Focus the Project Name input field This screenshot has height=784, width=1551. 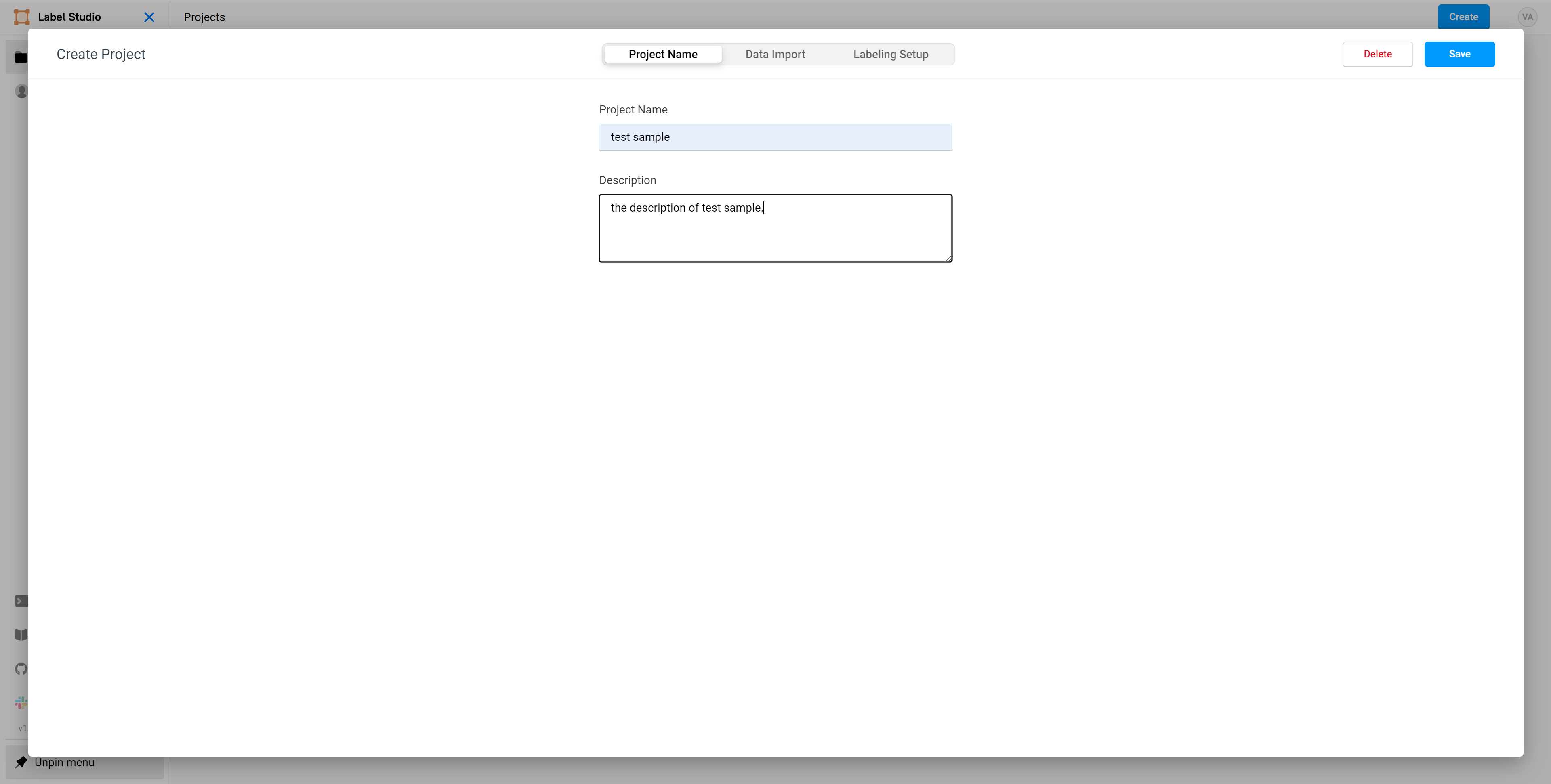tap(775, 137)
